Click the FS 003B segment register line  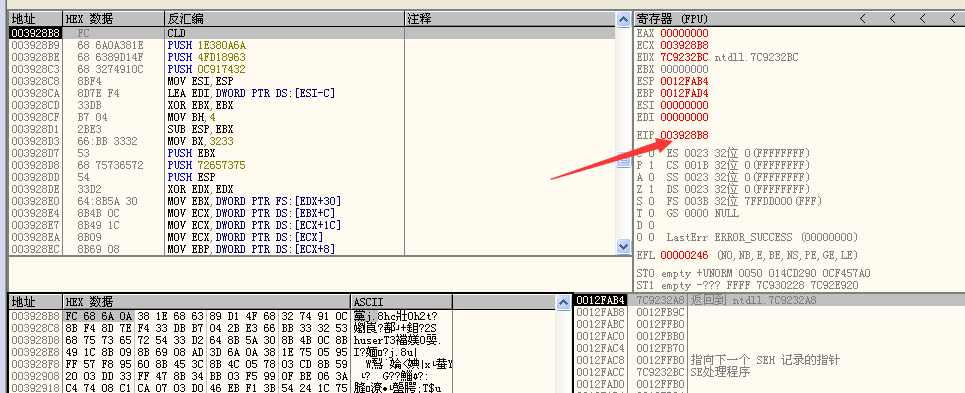coord(744,201)
